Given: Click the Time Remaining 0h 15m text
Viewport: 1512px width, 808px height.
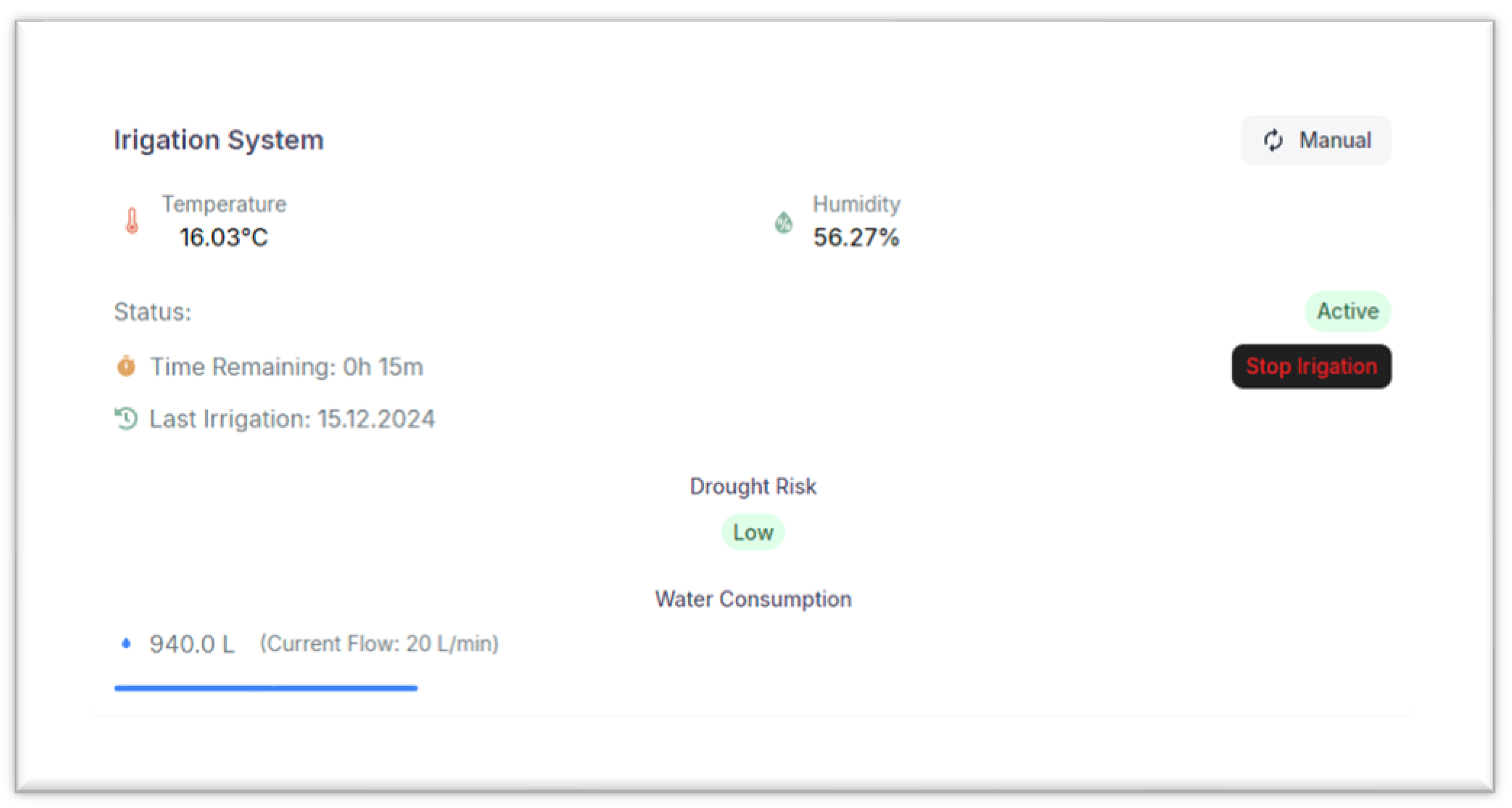Looking at the screenshot, I should point(286,366).
